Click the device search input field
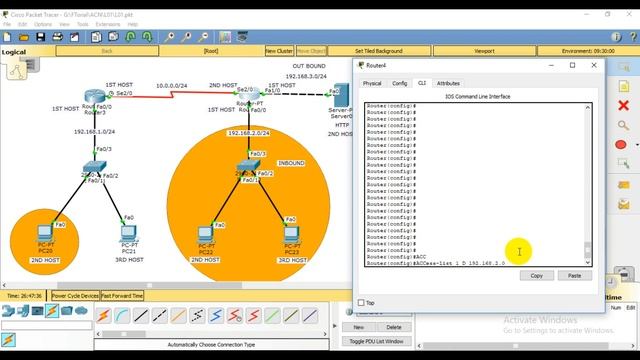This screenshot has height=360, width=640. (x=47, y=325)
